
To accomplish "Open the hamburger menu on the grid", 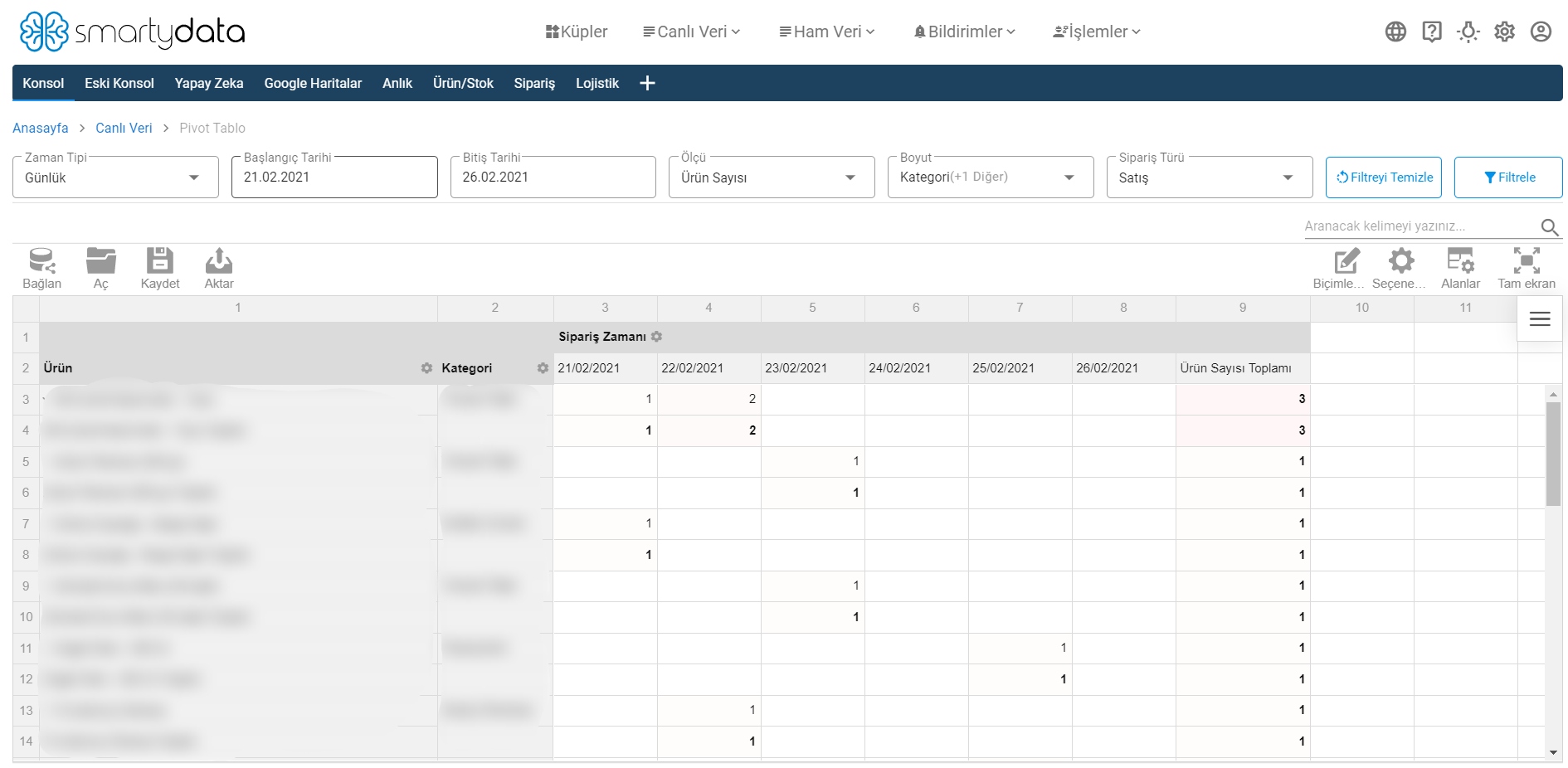I will click(x=1540, y=318).
